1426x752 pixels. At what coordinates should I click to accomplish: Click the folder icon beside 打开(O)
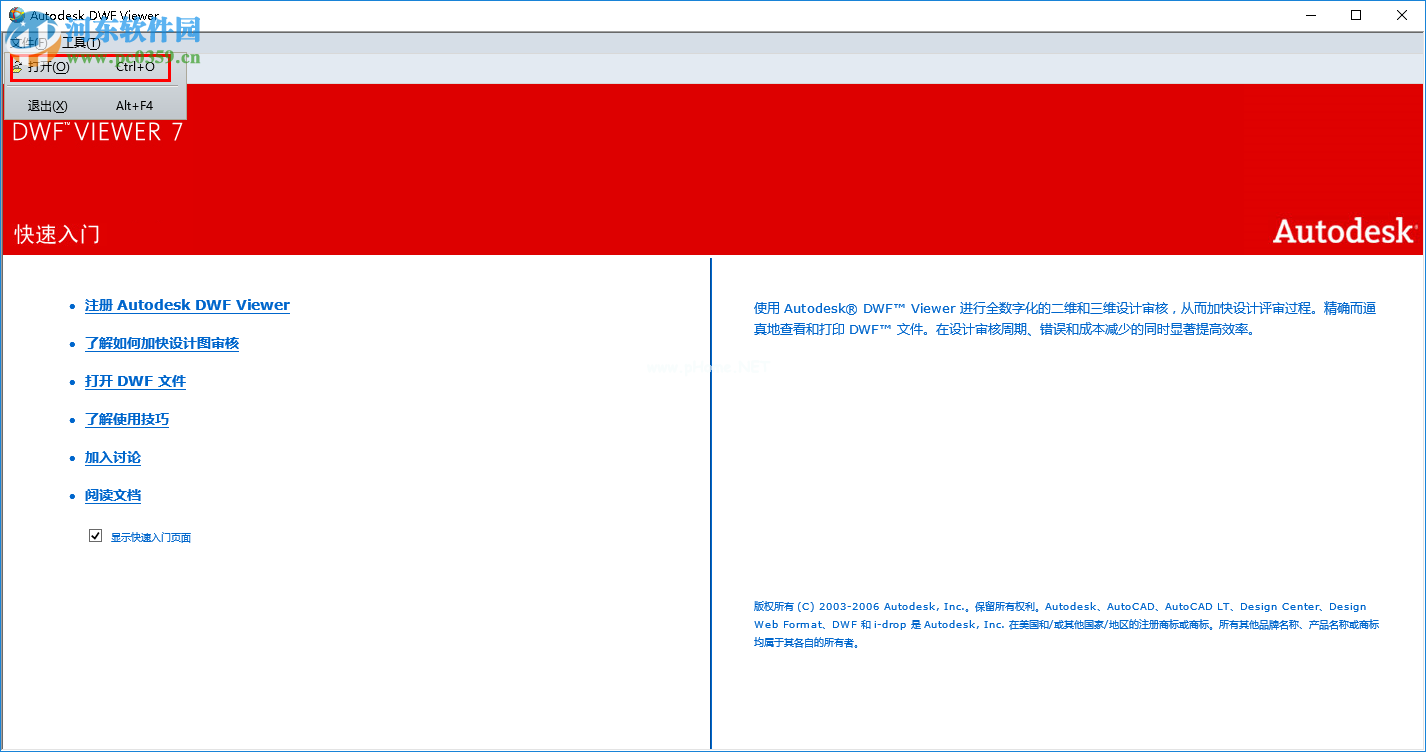[17, 66]
